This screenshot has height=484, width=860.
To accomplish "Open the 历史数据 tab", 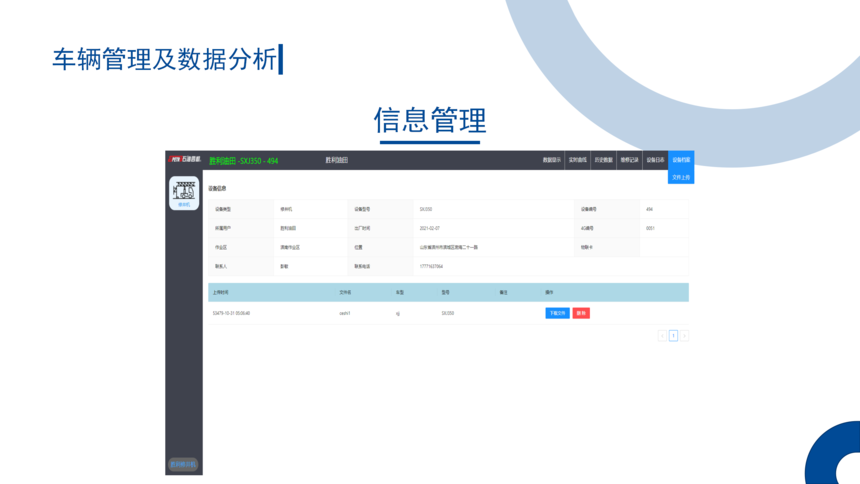I will (x=603, y=160).
